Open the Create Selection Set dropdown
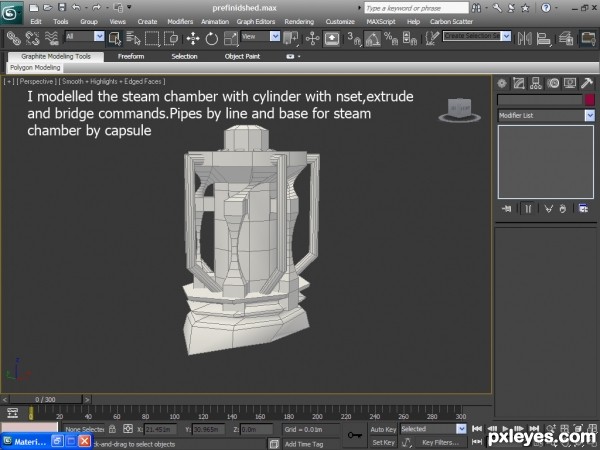Viewport: 600px width, 450px height. point(506,36)
